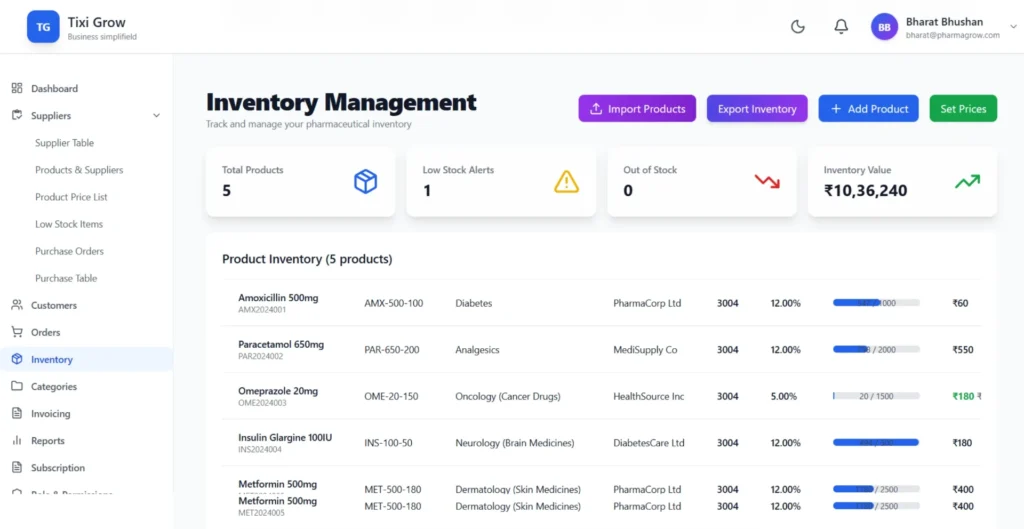Click the green Set Prices button
This screenshot has width=1024, height=529.
pyautogui.click(x=963, y=109)
